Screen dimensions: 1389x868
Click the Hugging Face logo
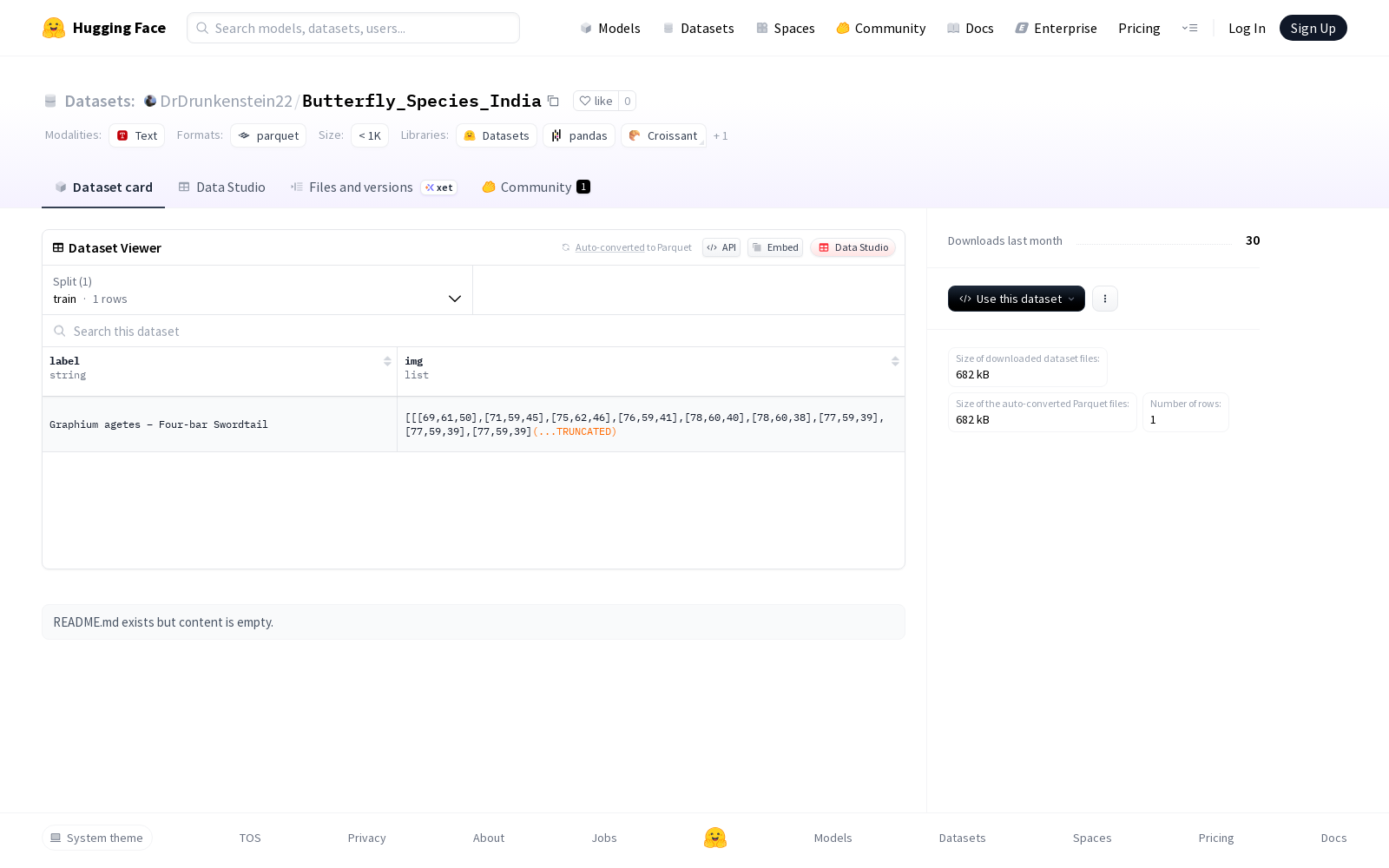[x=104, y=28]
